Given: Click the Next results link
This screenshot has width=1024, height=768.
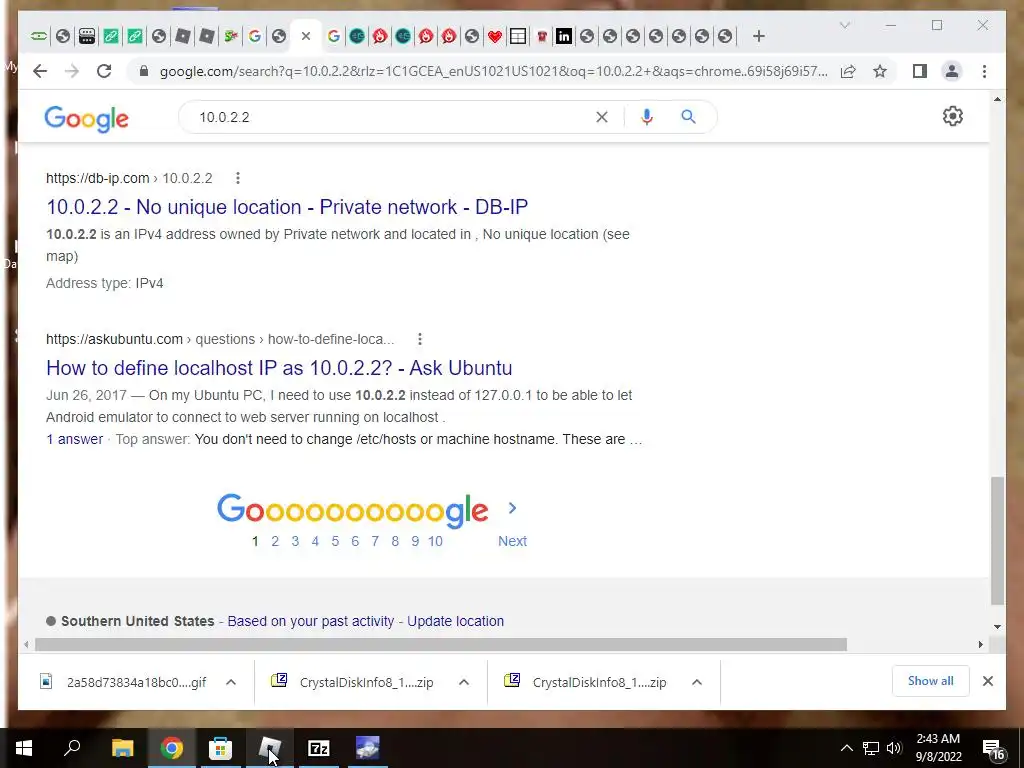Looking at the screenshot, I should click(x=512, y=541).
